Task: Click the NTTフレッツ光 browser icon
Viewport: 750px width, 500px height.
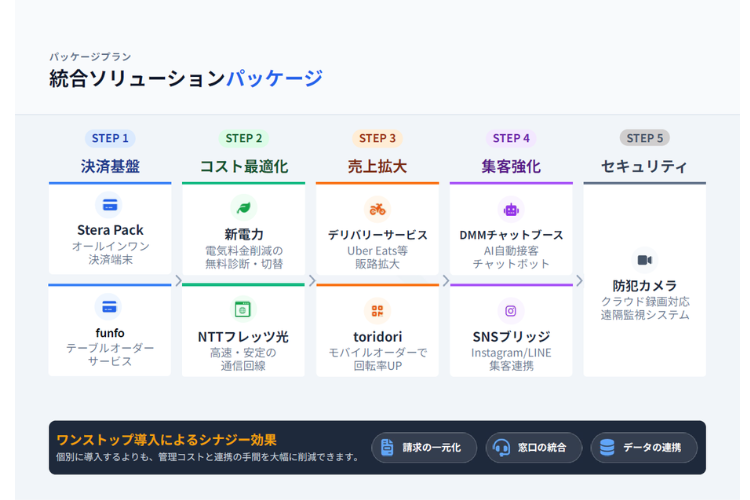Action: (243, 309)
